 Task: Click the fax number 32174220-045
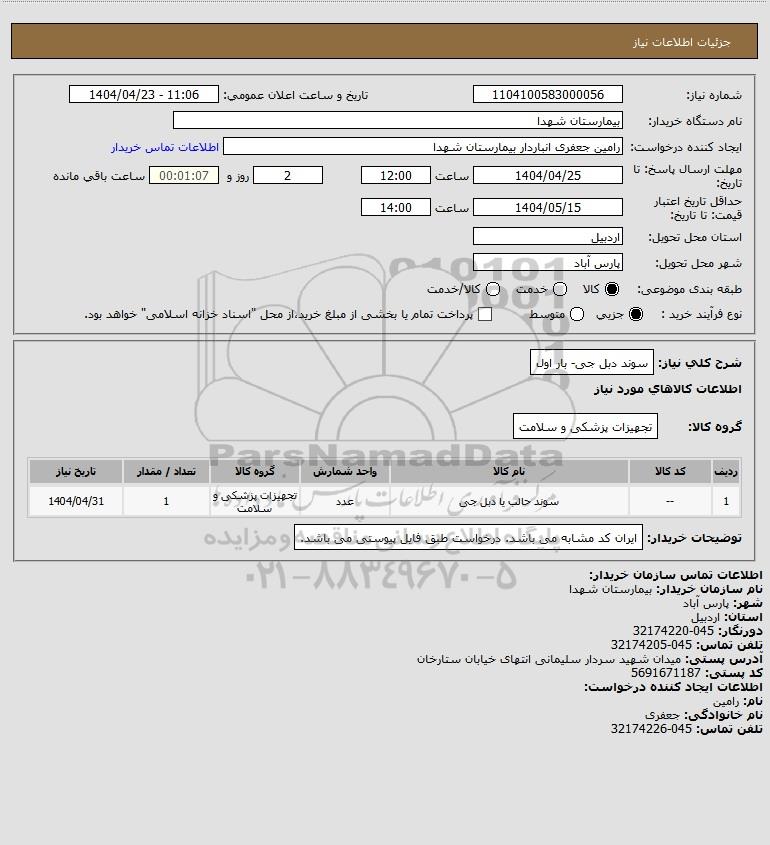673,631
